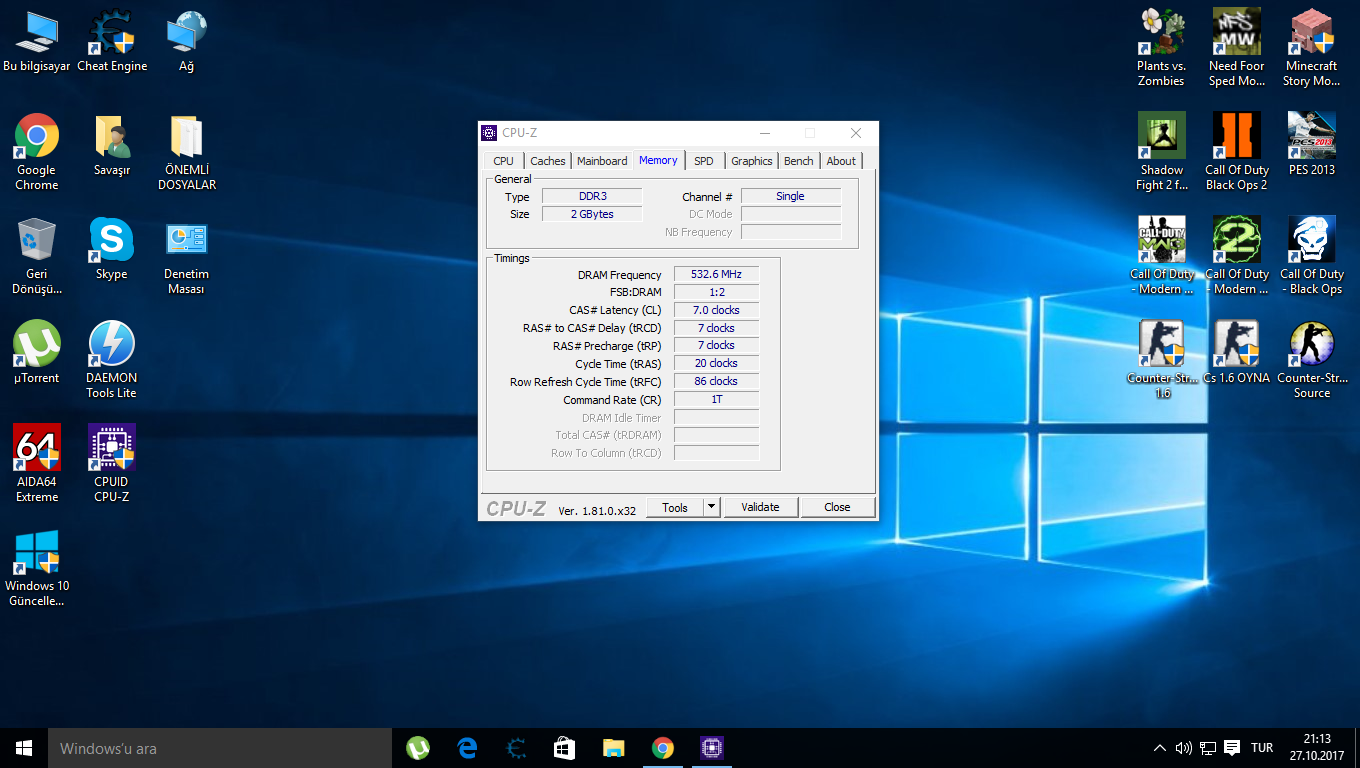Open the ÖNEMLİ DOSYALAR folder
This screenshot has height=768, width=1360.
(187, 152)
